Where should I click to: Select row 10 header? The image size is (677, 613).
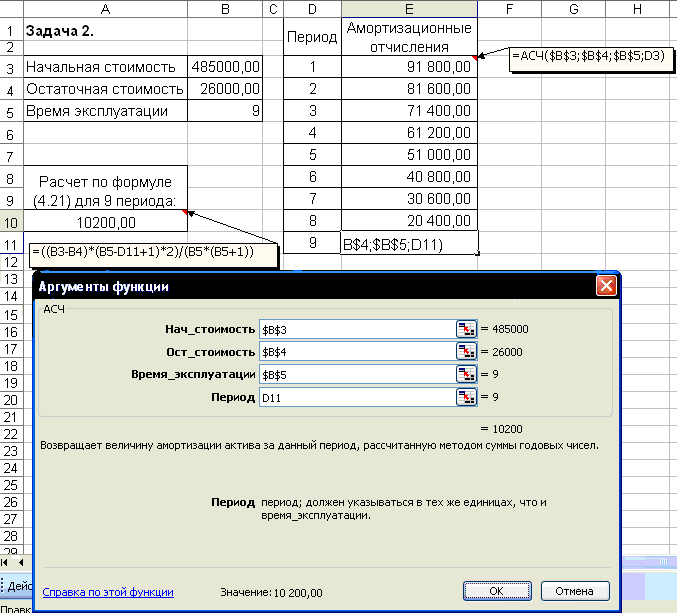click(x=11, y=222)
